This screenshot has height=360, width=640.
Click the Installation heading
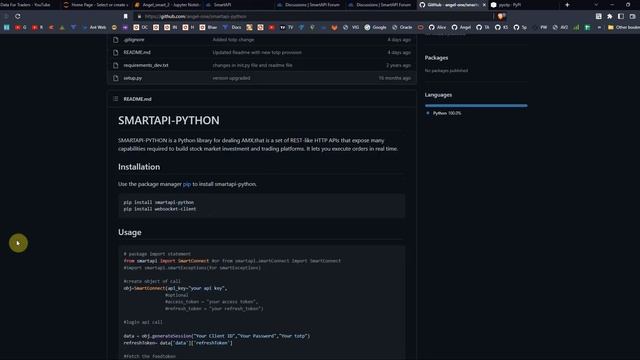click(x=139, y=167)
